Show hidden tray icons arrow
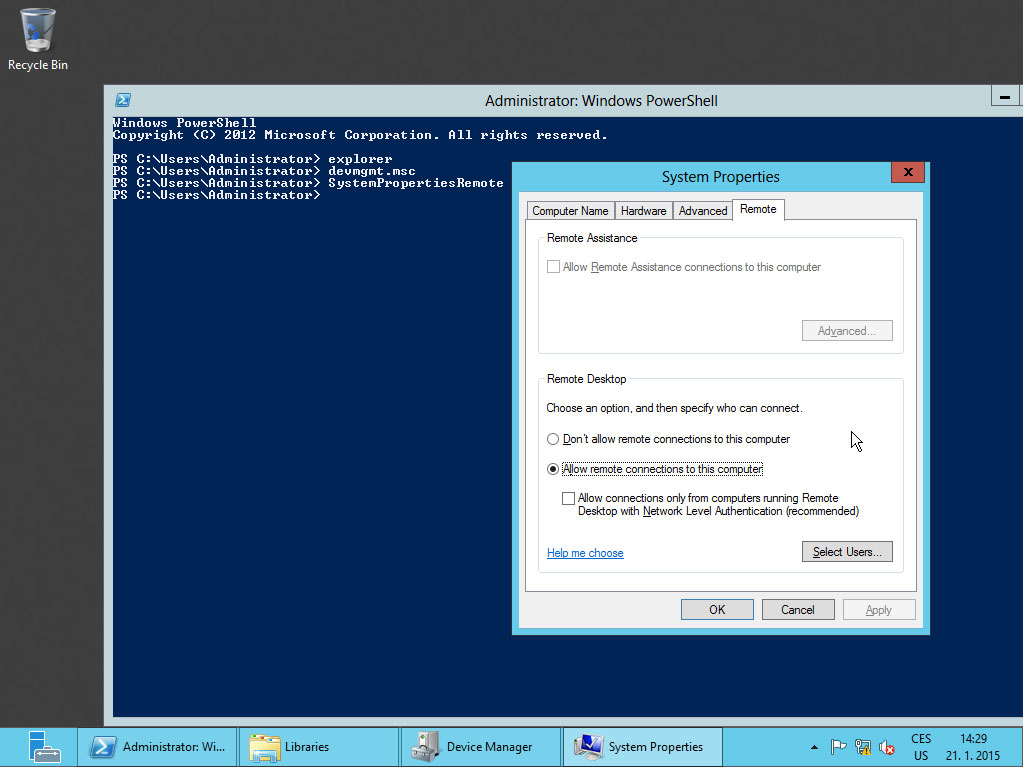The width and height of the screenshot is (1023, 767). [x=815, y=747]
